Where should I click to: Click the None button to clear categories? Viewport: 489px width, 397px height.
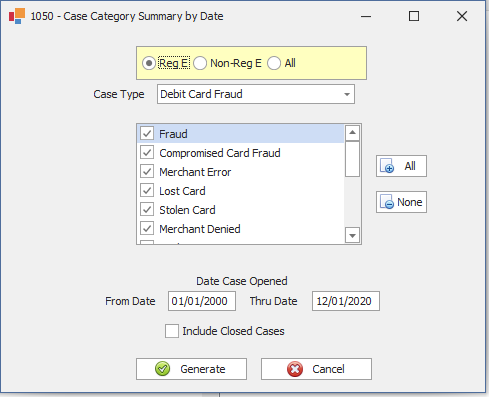coord(401,202)
